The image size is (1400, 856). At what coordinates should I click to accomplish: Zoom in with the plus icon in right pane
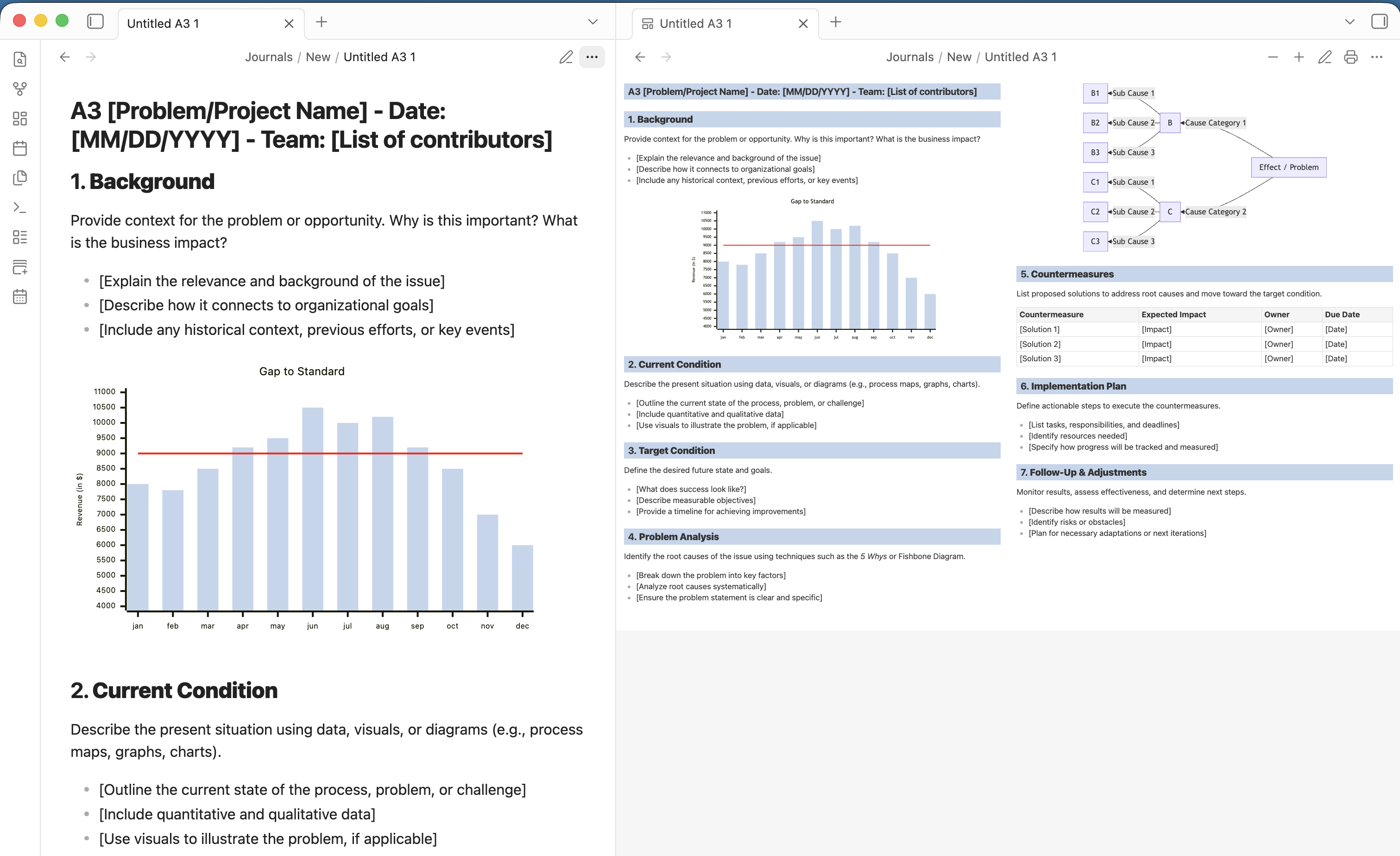click(x=1299, y=57)
